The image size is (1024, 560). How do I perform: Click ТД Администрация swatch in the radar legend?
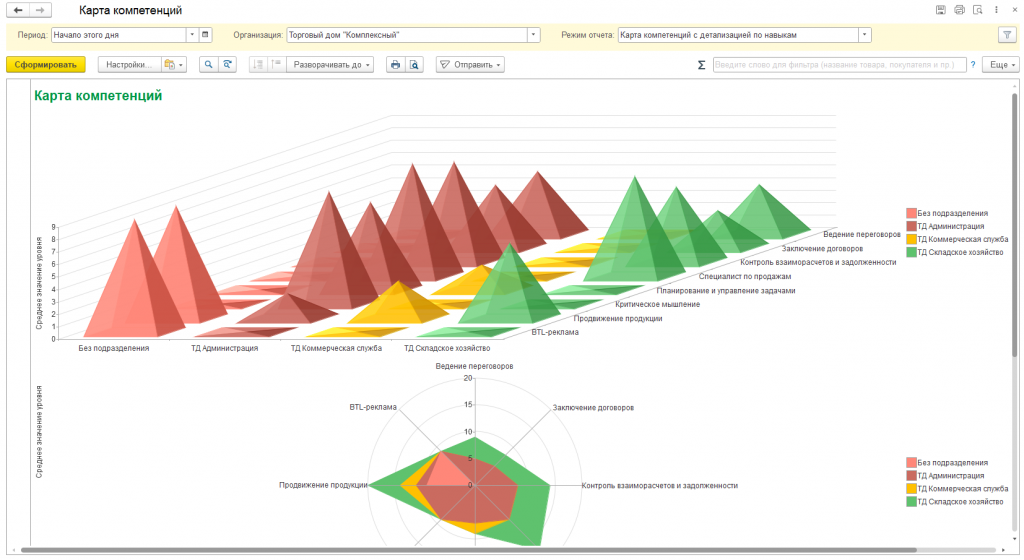point(911,476)
